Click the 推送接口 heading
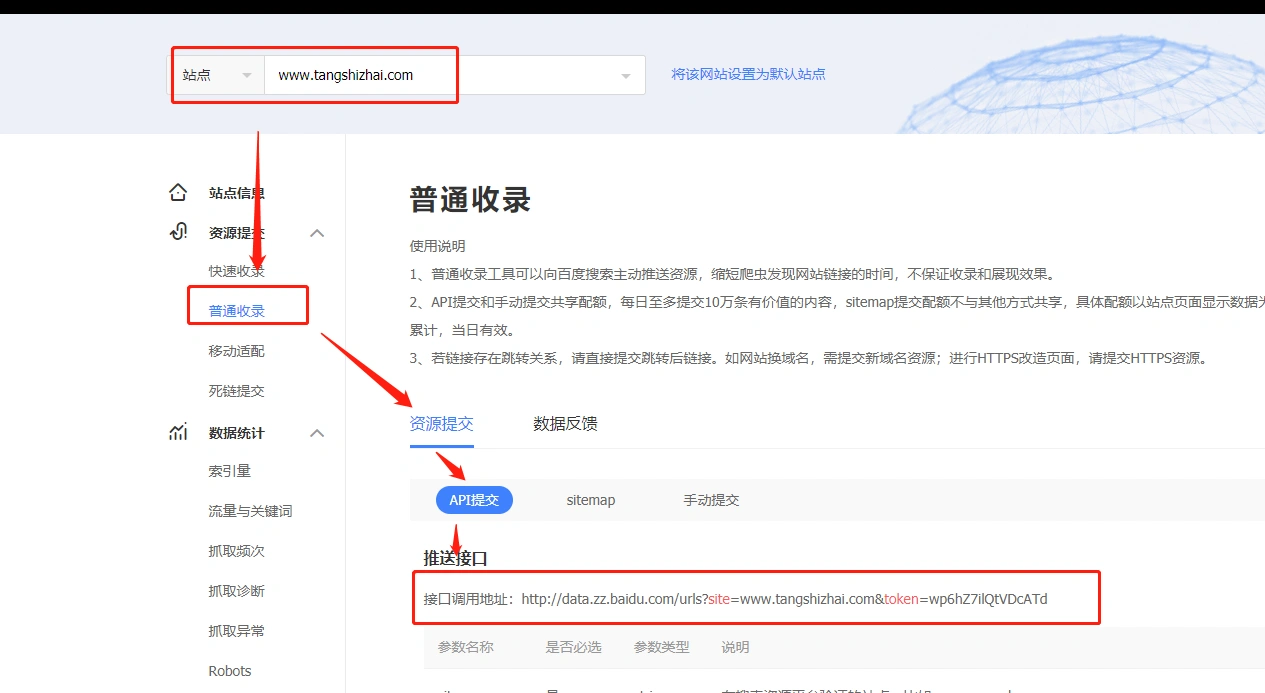Viewport: 1265px width, 693px height. pos(455,558)
